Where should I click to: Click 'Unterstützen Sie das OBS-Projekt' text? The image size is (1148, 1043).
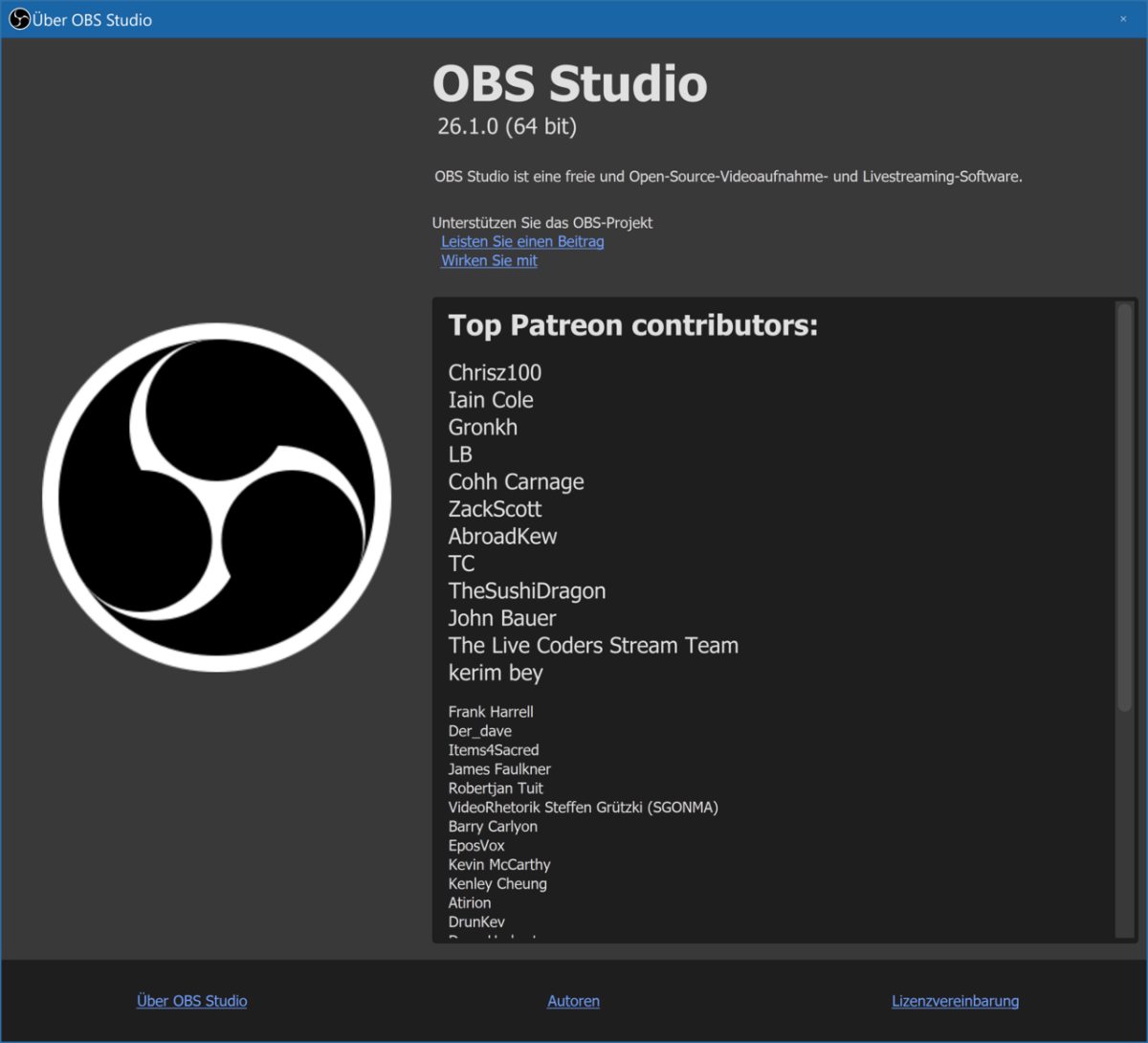542,222
